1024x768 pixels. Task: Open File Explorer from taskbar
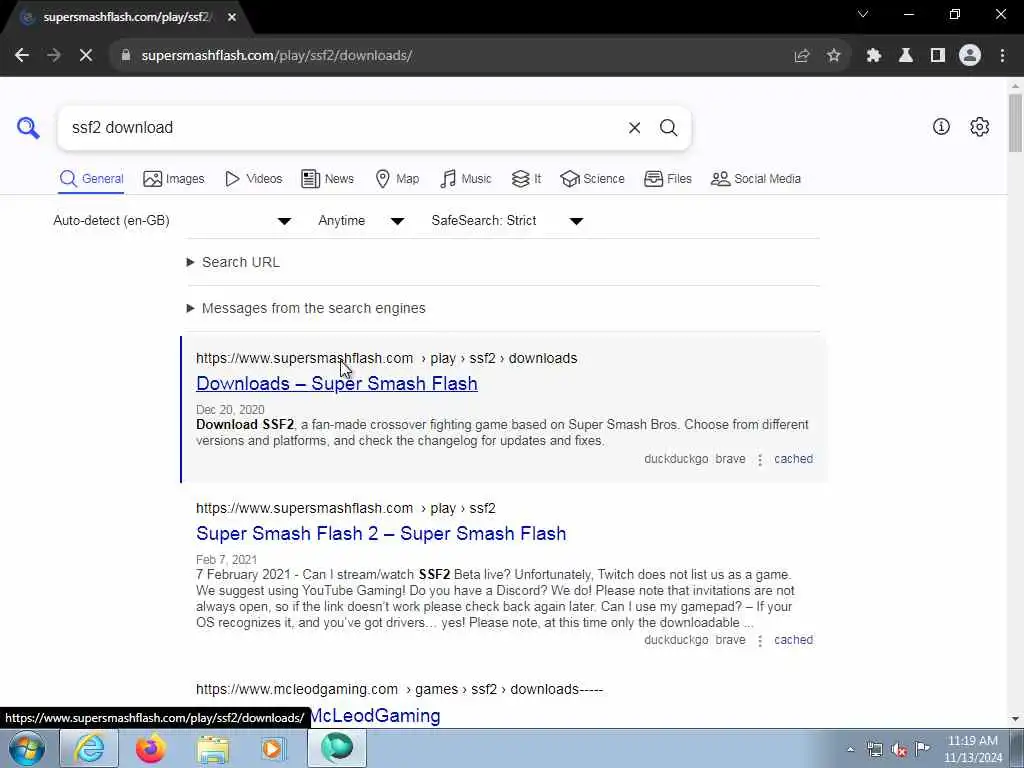(x=213, y=748)
